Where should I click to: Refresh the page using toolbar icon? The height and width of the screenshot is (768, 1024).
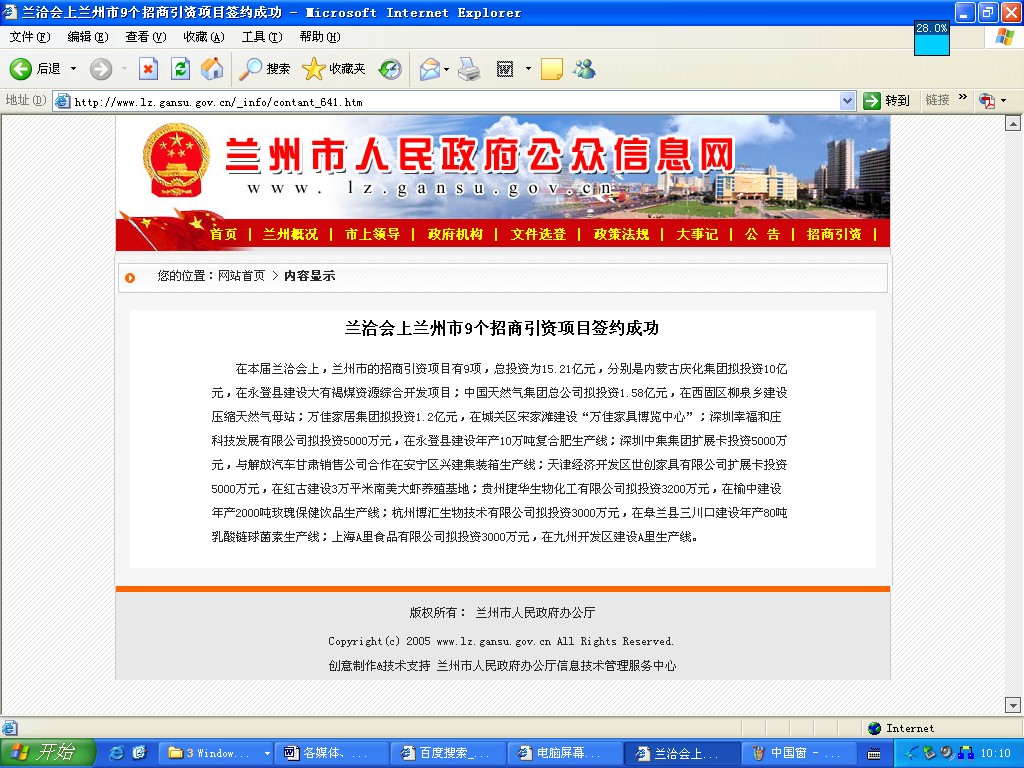point(180,69)
